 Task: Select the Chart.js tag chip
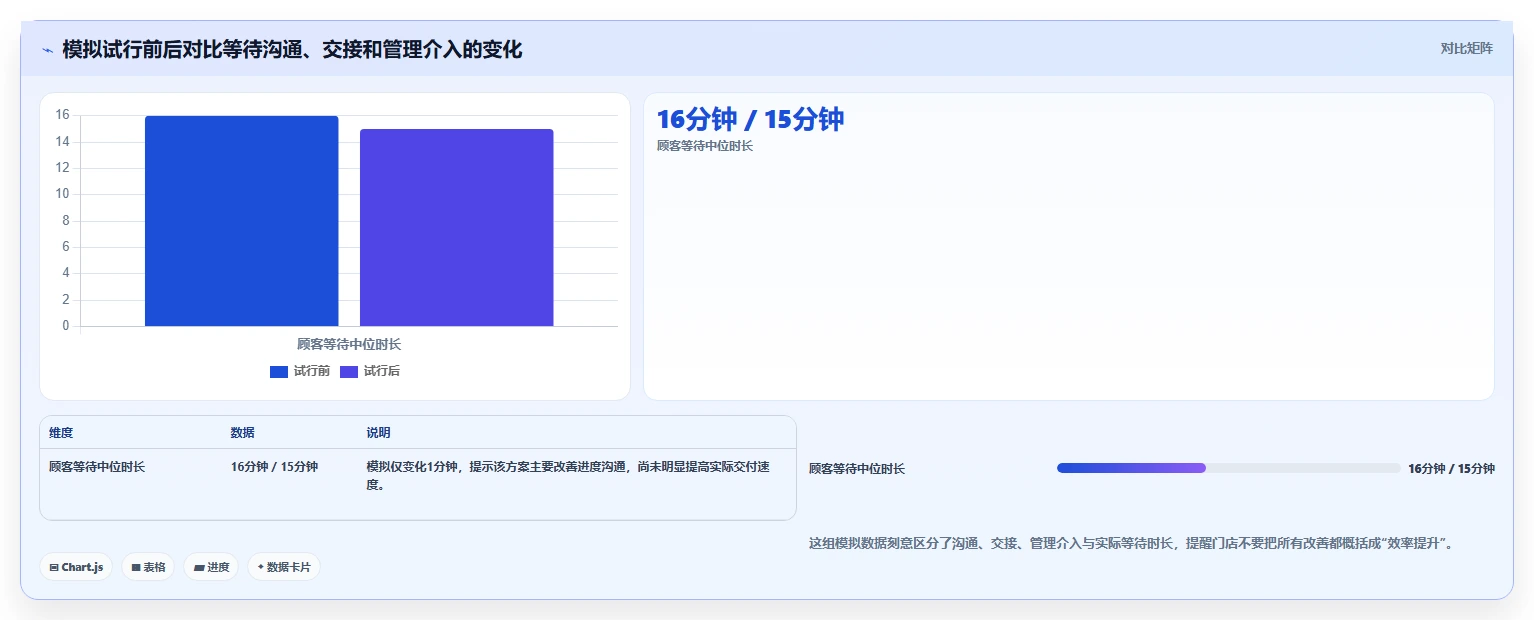[x=76, y=567]
